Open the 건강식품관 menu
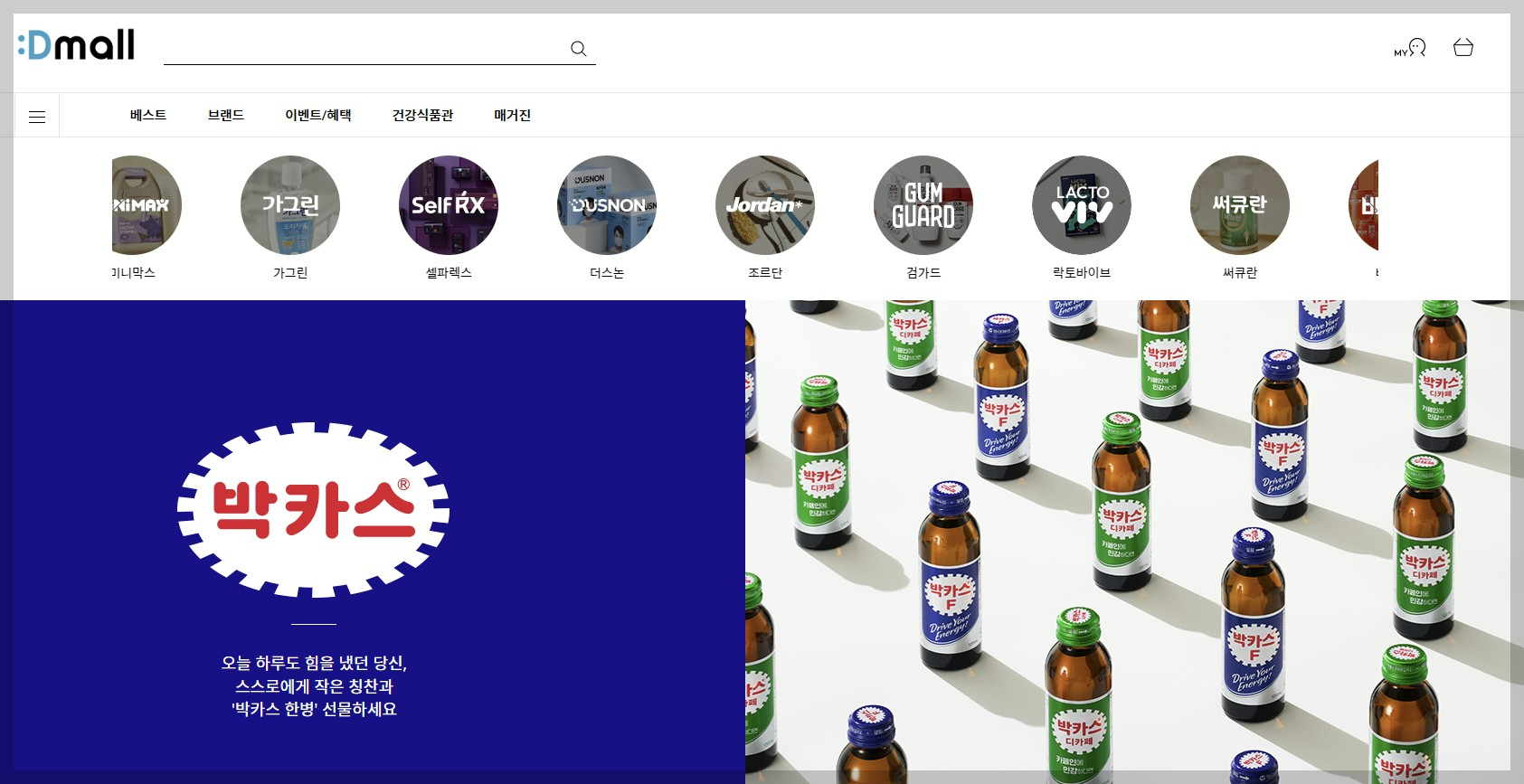This screenshot has width=1524, height=784. pos(422,115)
